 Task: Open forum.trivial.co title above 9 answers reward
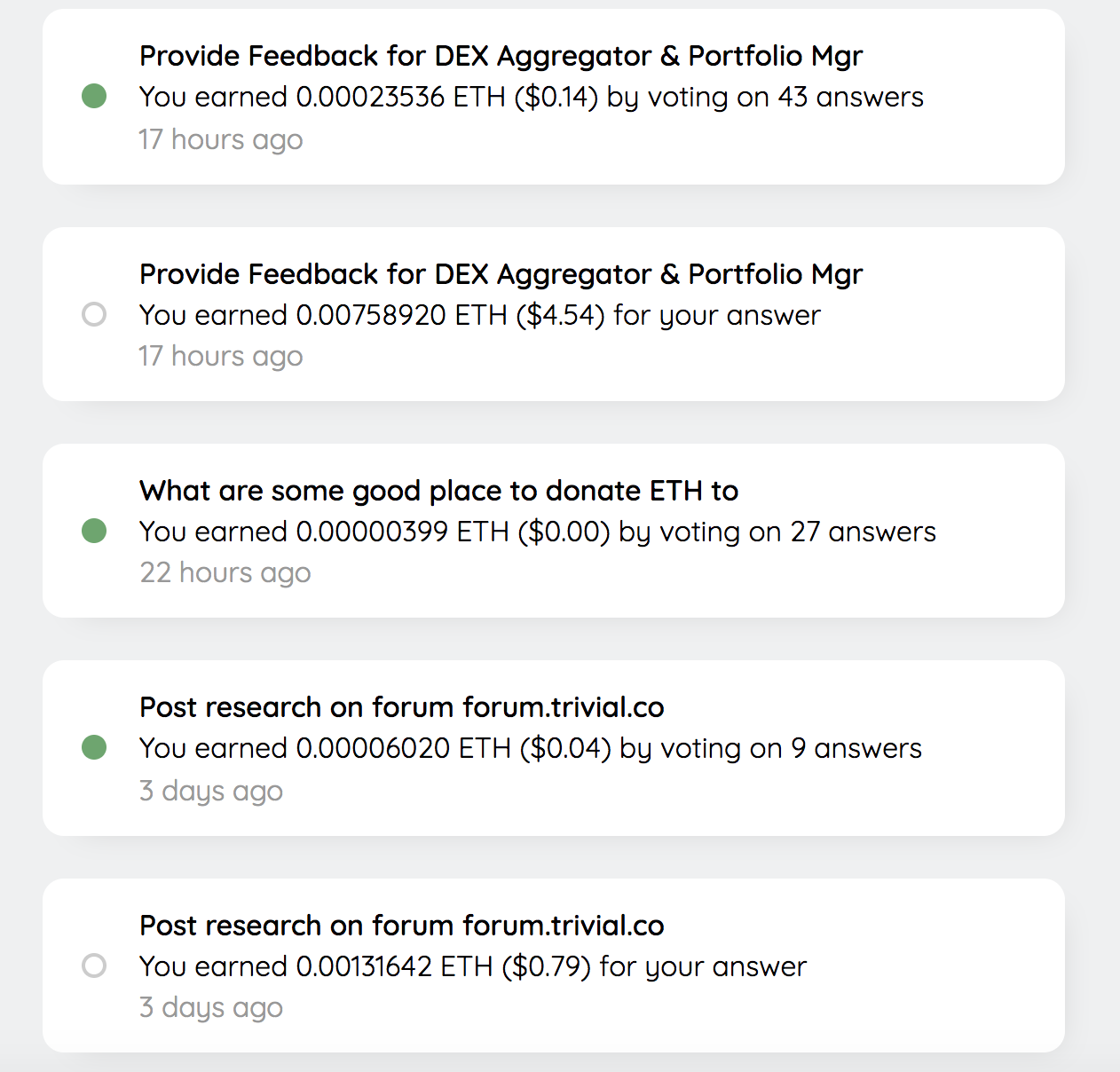tap(401, 707)
